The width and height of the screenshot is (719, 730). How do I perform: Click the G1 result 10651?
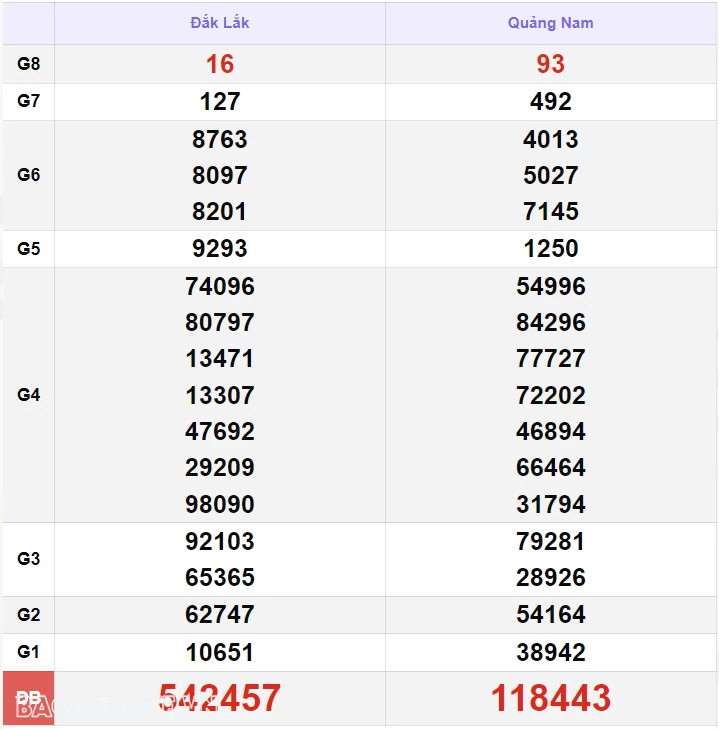[x=219, y=652]
